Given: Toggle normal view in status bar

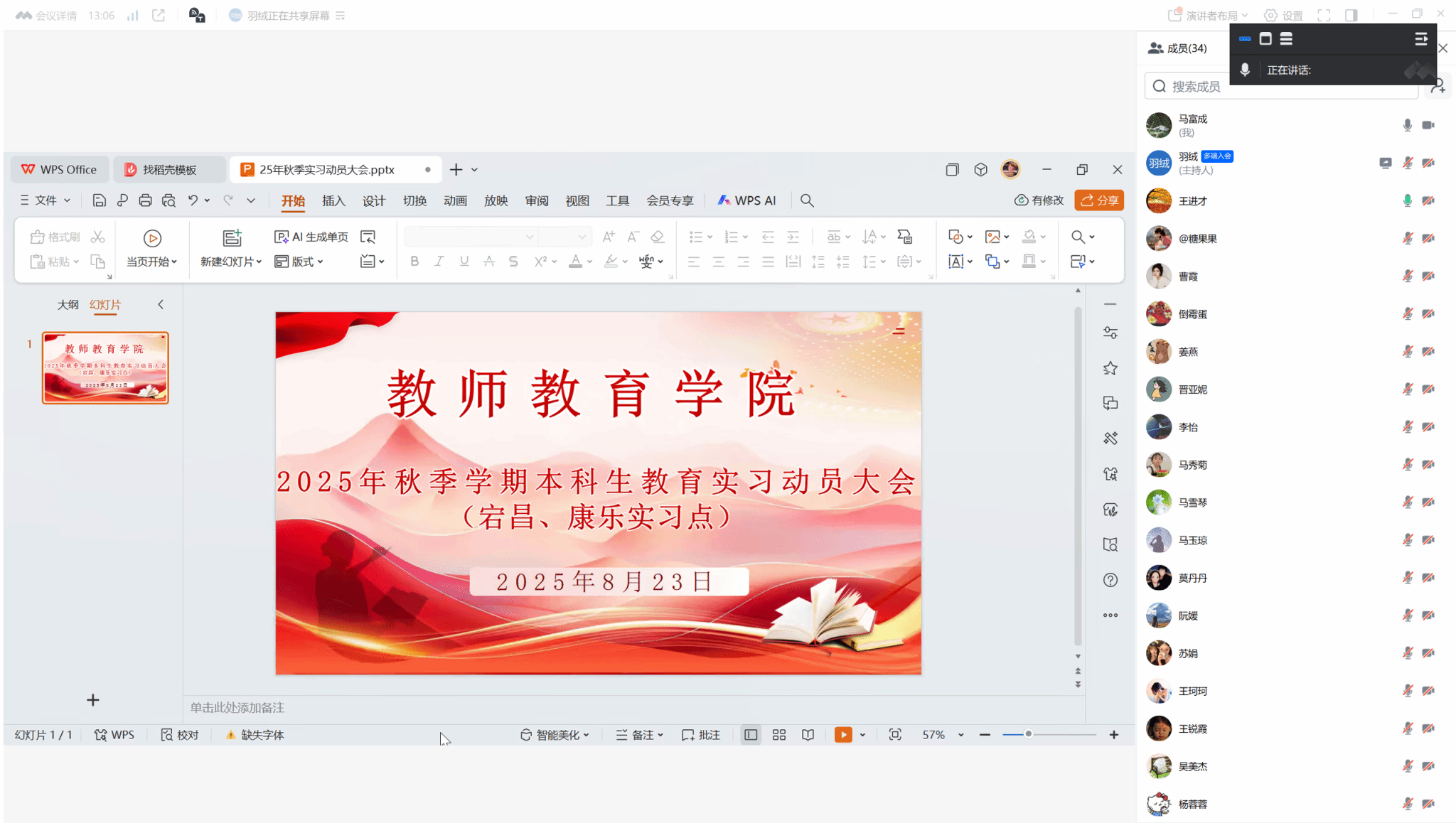Looking at the screenshot, I should [x=751, y=735].
